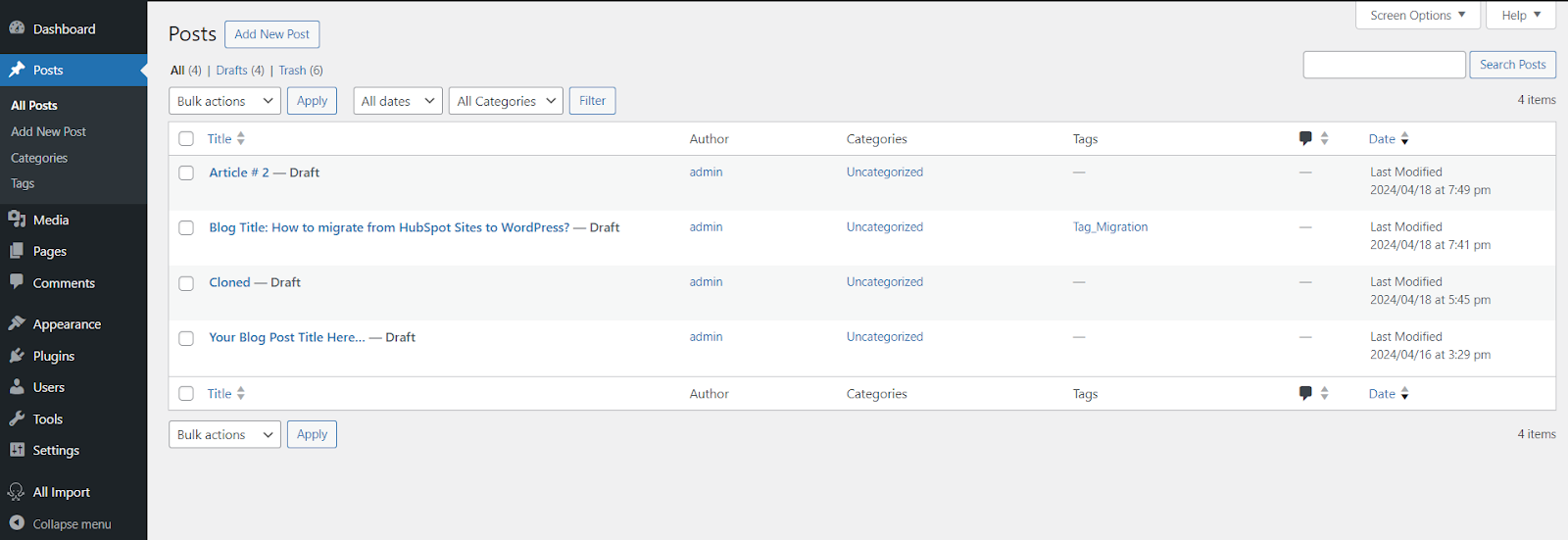Viewport: 1568px width, 540px height.
Task: Toggle select-all checkbox in the table header
Action: click(x=186, y=139)
